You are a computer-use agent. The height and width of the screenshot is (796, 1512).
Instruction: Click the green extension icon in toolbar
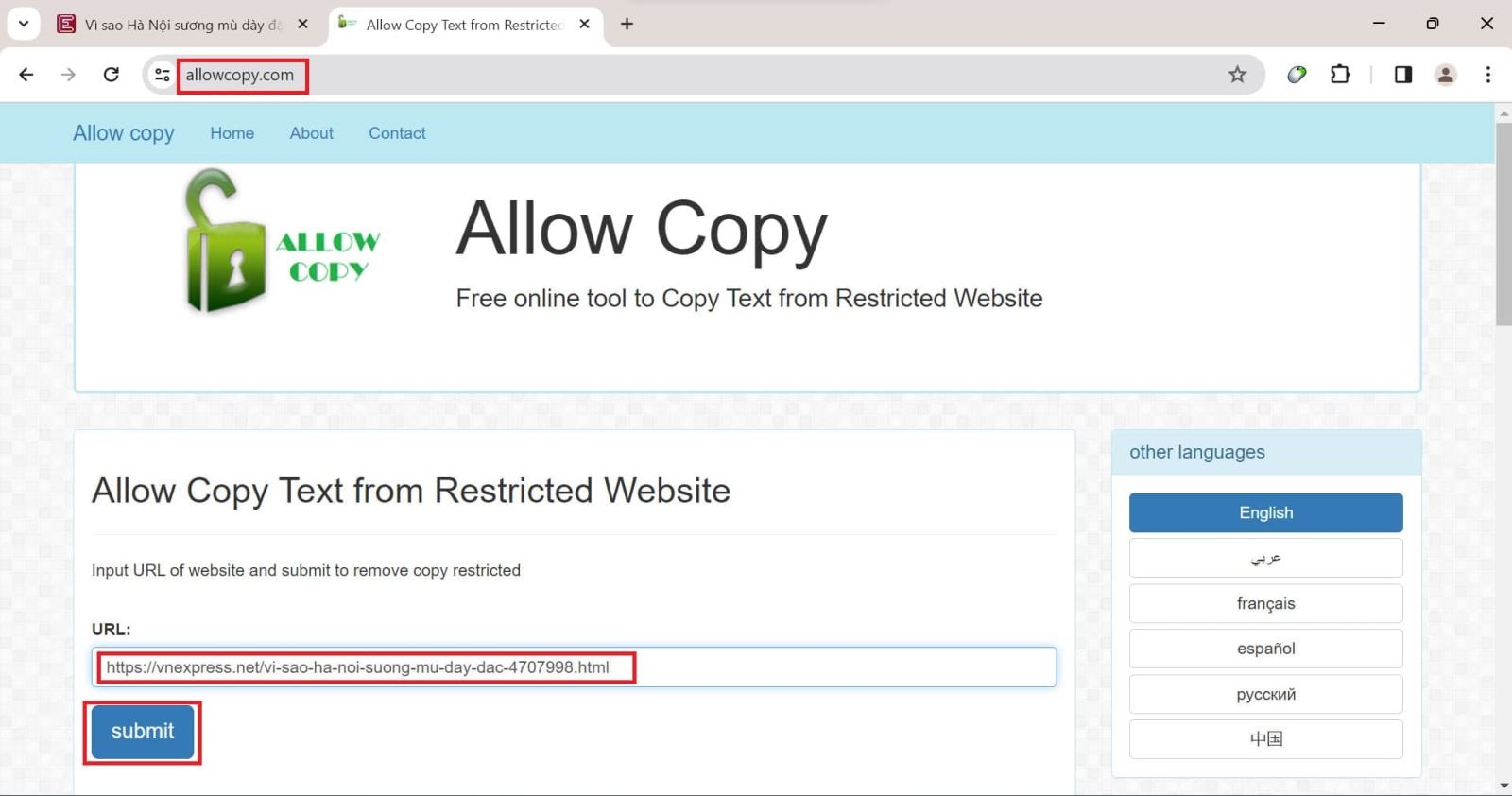click(1297, 75)
